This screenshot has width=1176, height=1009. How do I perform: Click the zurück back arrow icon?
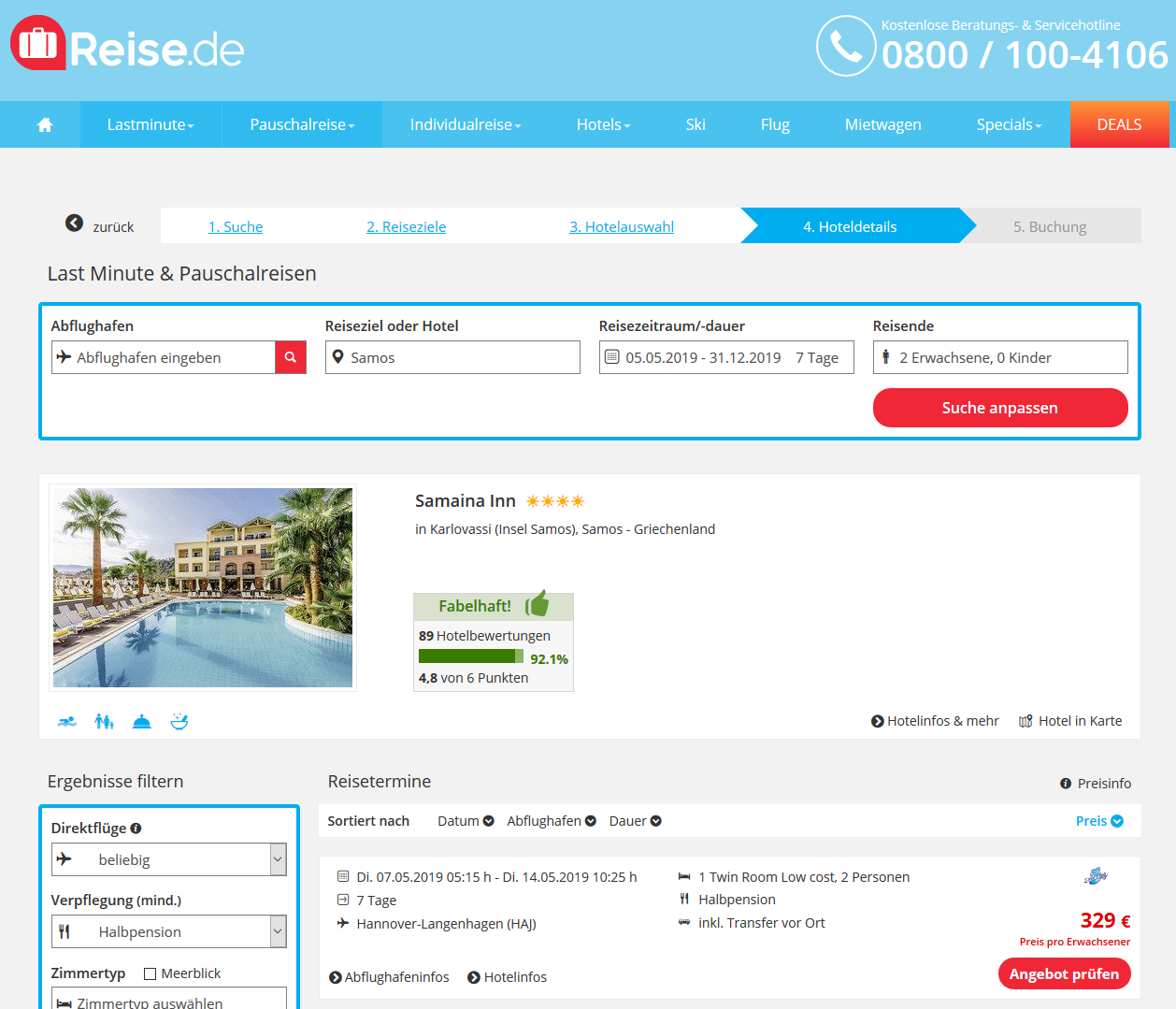click(x=74, y=223)
